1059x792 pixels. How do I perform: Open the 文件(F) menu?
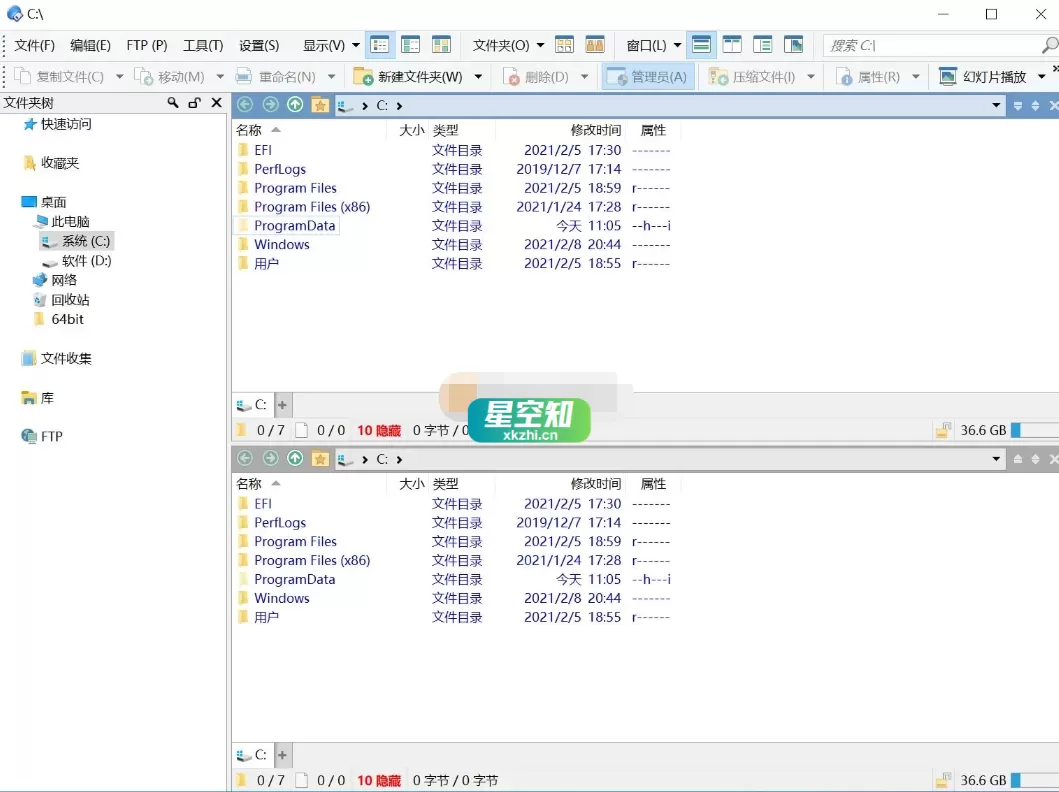tap(35, 44)
